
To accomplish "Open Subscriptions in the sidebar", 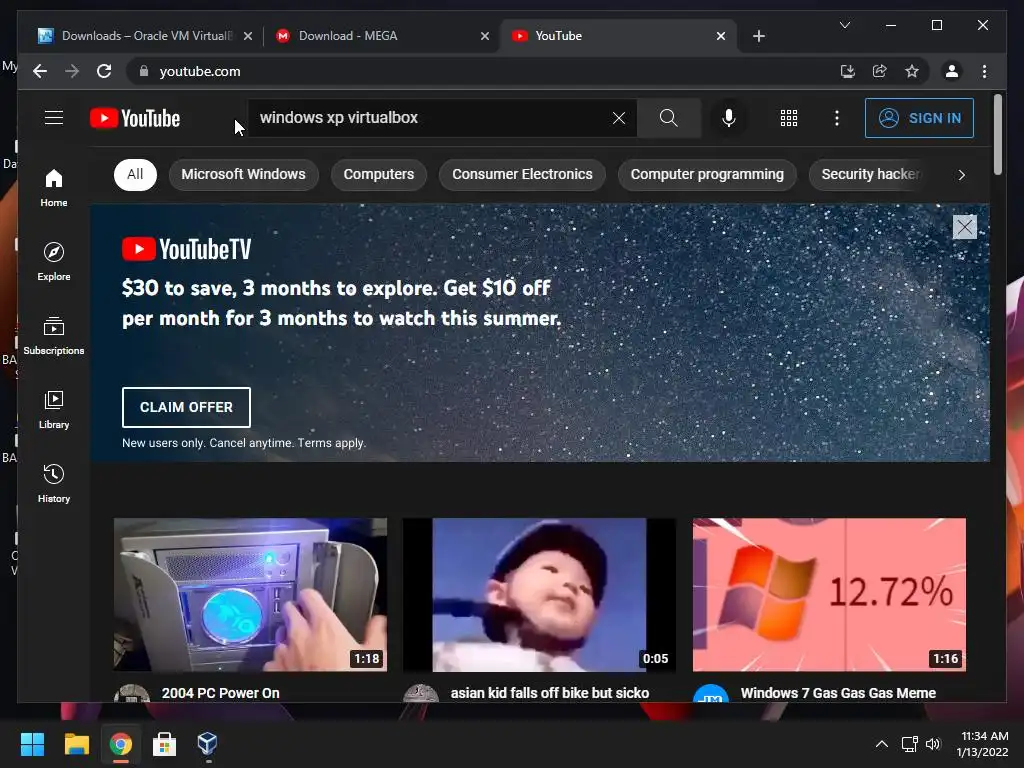I will point(54,336).
